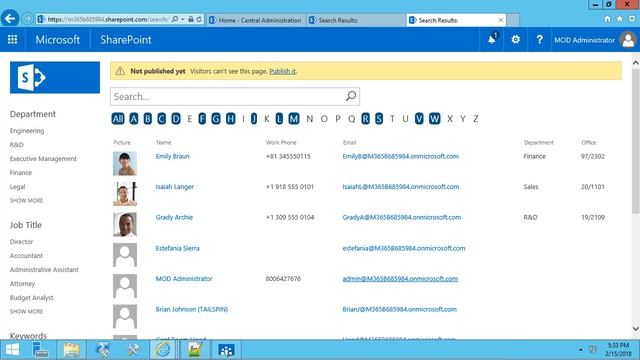Open browser favorites star icon
The width and height of the screenshot is (640, 360).
[620, 19]
